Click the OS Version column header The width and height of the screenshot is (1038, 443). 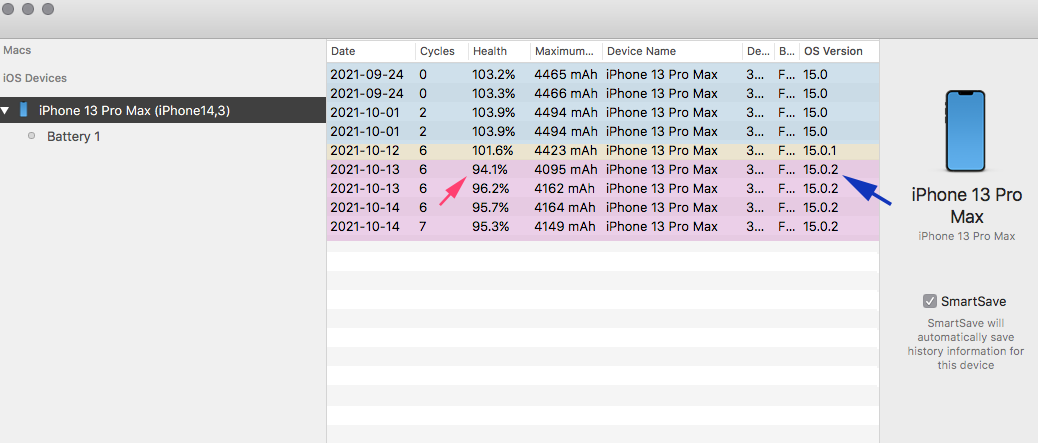coord(839,51)
